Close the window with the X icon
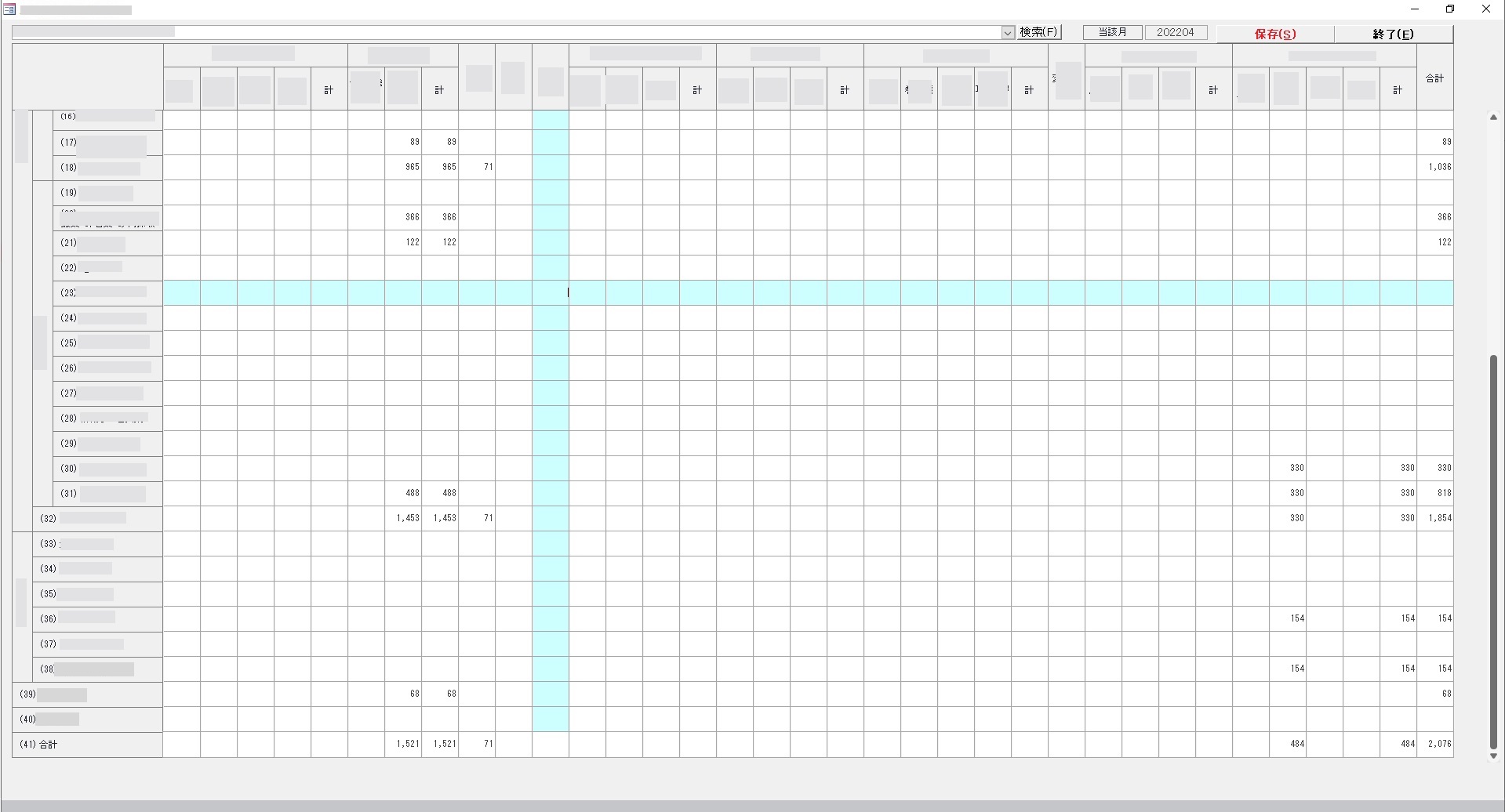The height and width of the screenshot is (812, 1505). tap(1485, 9)
